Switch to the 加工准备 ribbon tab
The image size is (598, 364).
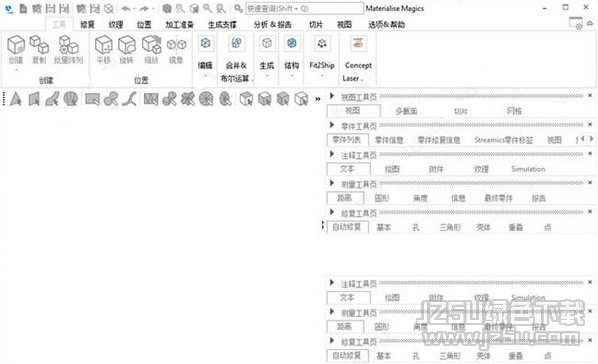(x=179, y=25)
